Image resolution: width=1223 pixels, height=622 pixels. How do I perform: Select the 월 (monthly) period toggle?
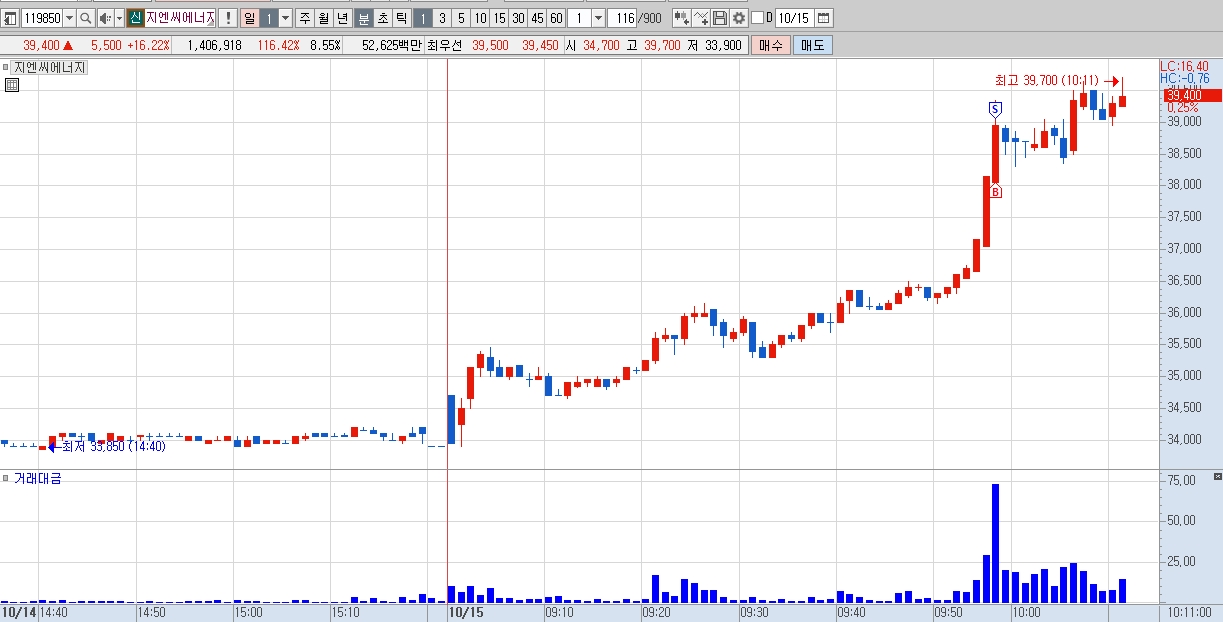(x=323, y=18)
